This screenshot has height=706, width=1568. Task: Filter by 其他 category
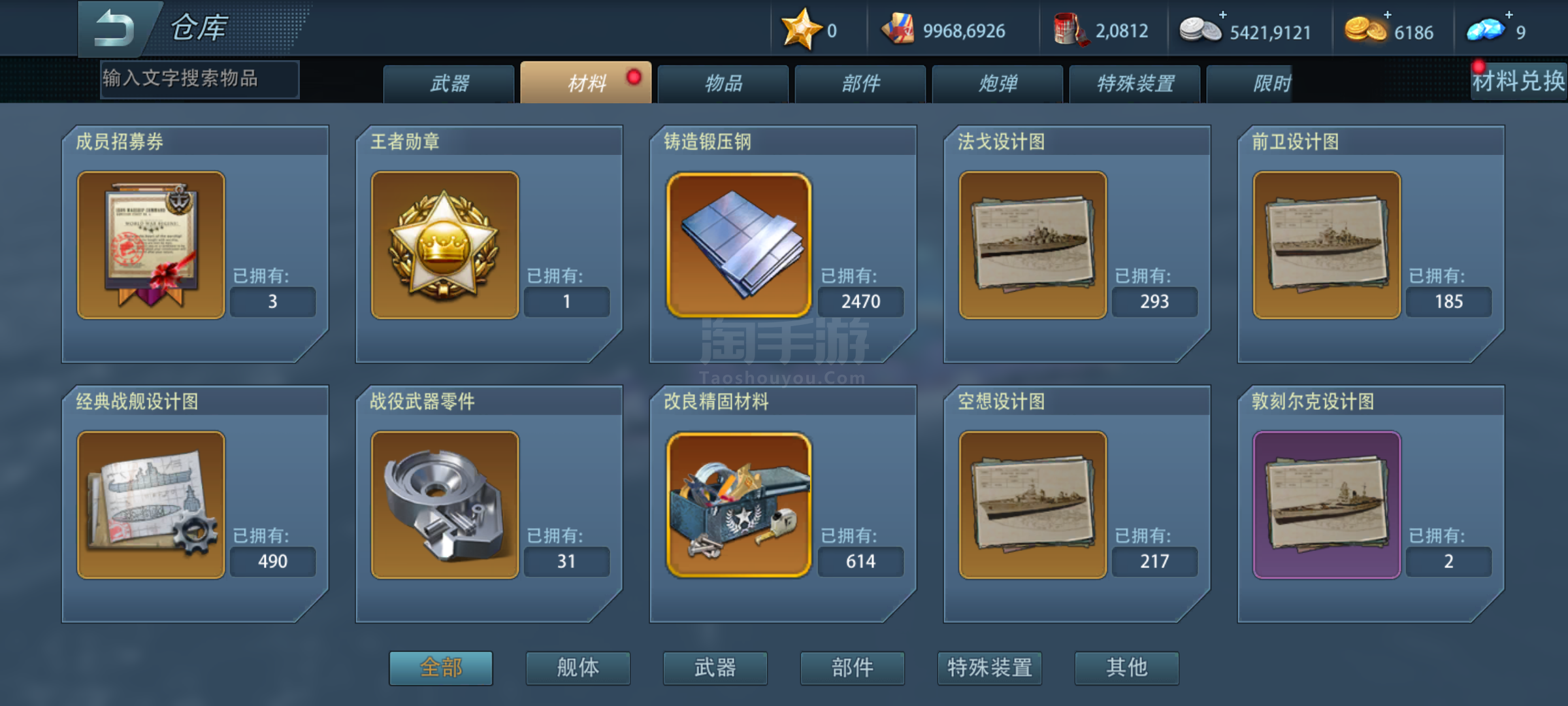click(x=1127, y=667)
